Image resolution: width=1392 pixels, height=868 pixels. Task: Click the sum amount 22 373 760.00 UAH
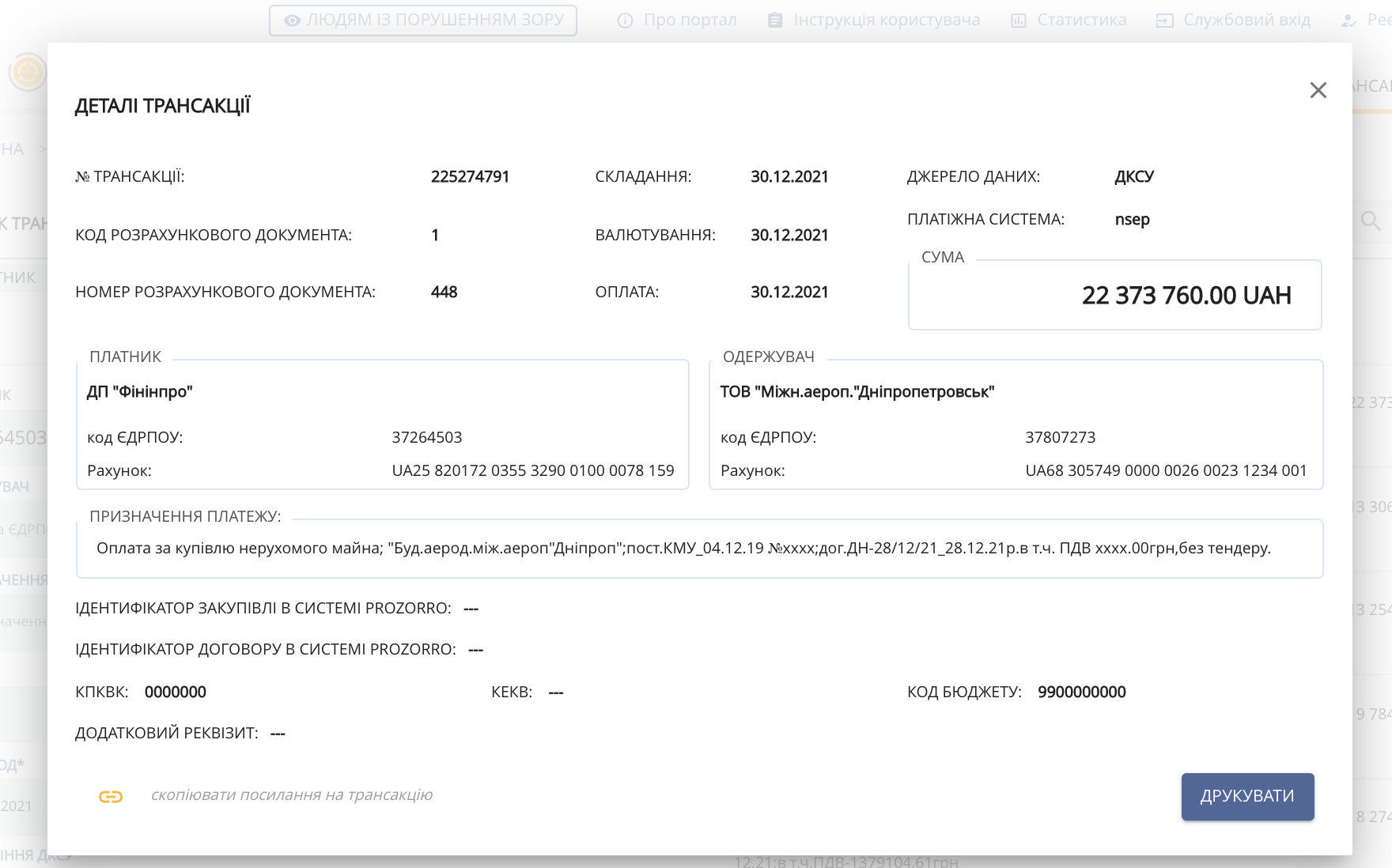(x=1186, y=296)
